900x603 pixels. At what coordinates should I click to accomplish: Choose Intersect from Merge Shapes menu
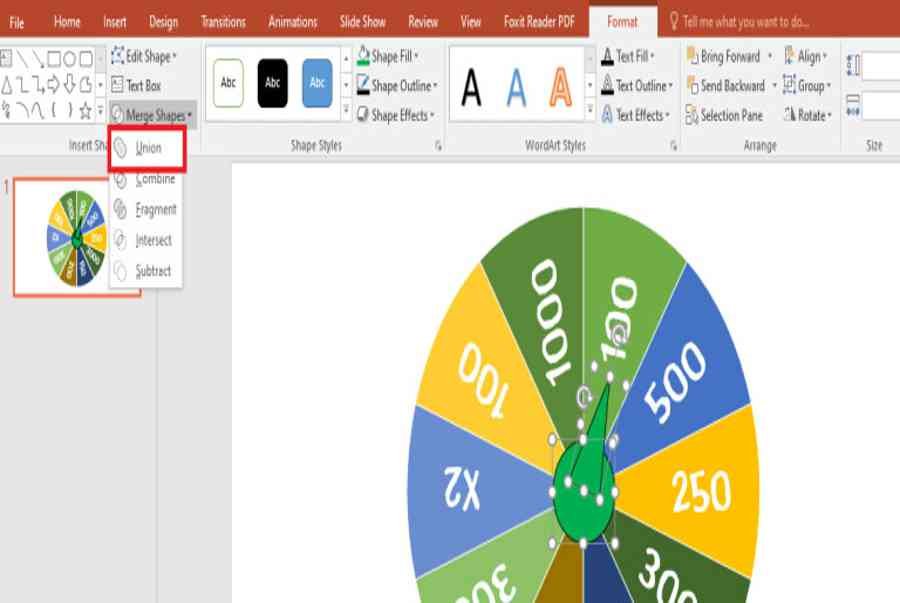coord(147,240)
